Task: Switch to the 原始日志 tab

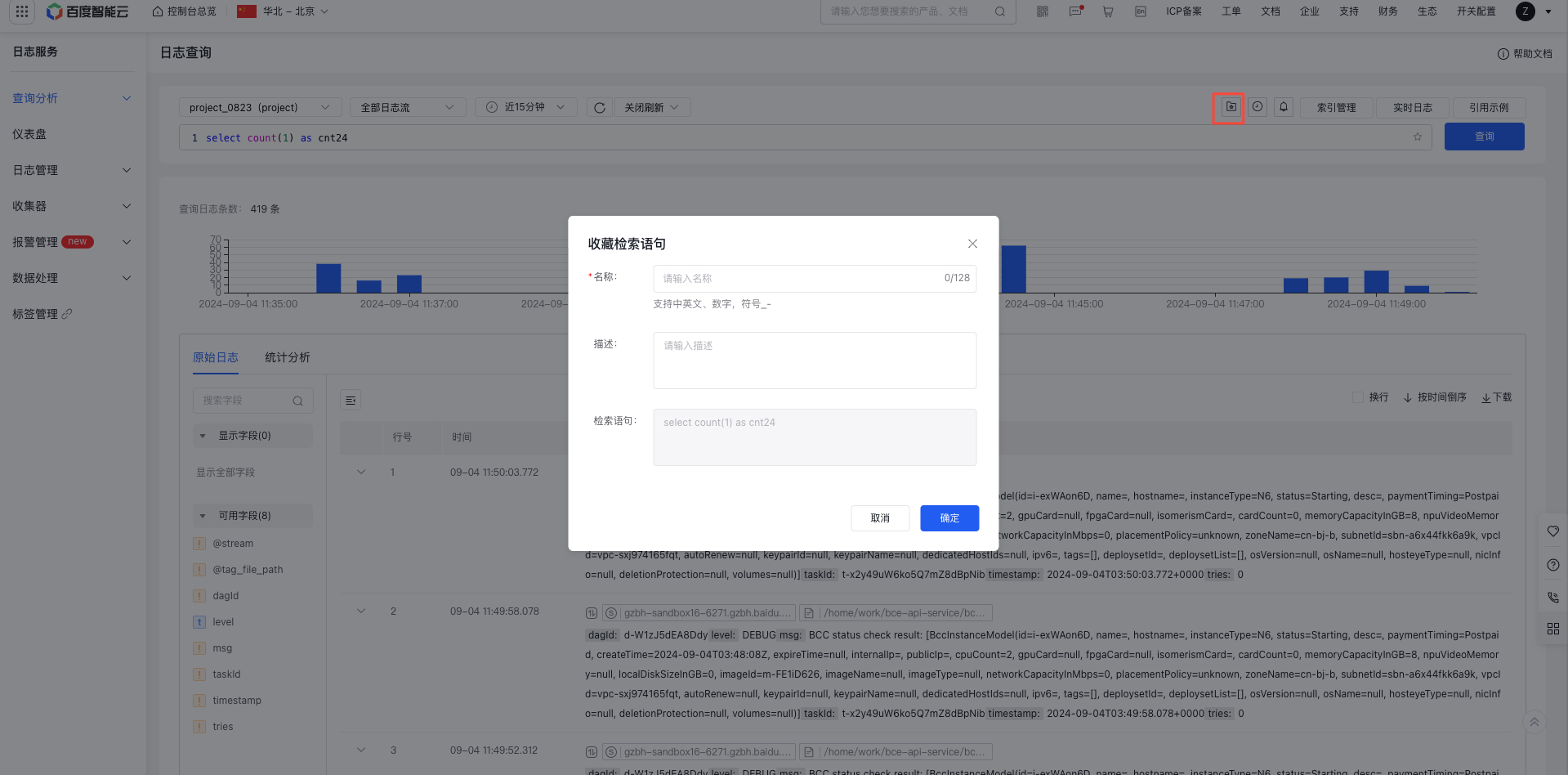Action: coord(216,357)
